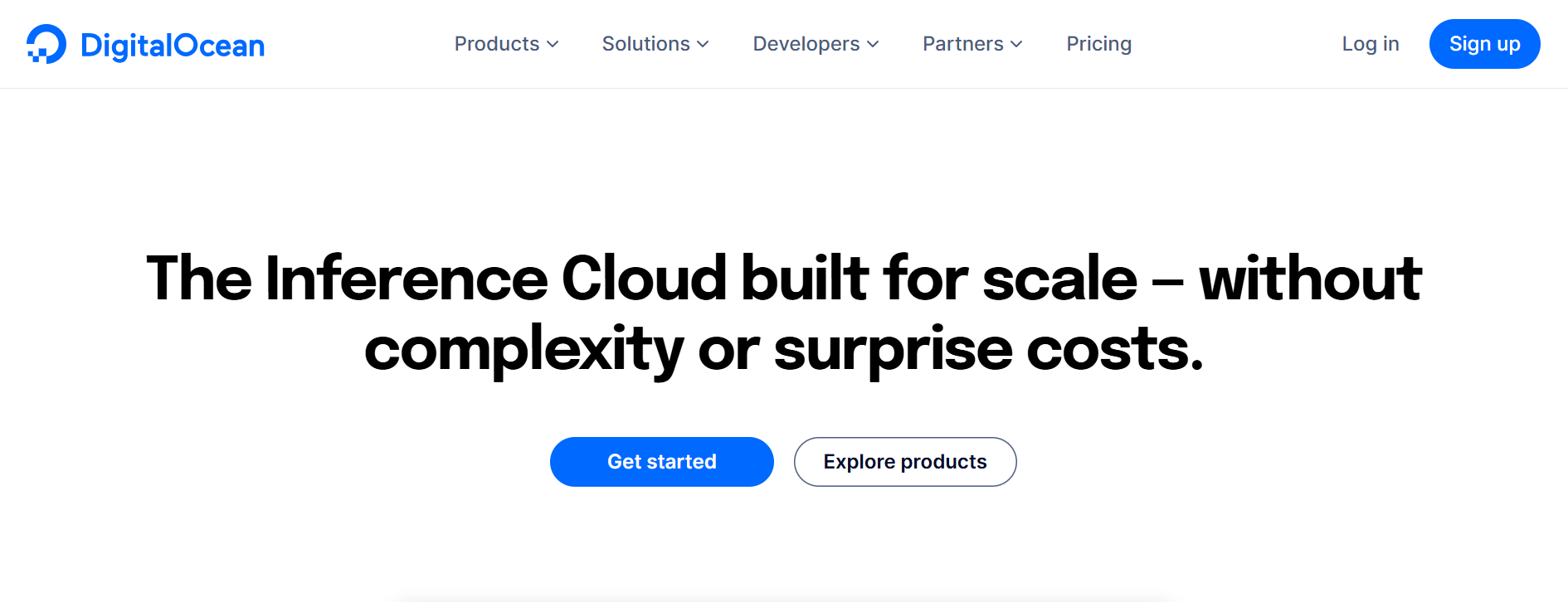Click the word "Inference" in the headline
Viewport: 1568px width, 602px height.
point(407,279)
